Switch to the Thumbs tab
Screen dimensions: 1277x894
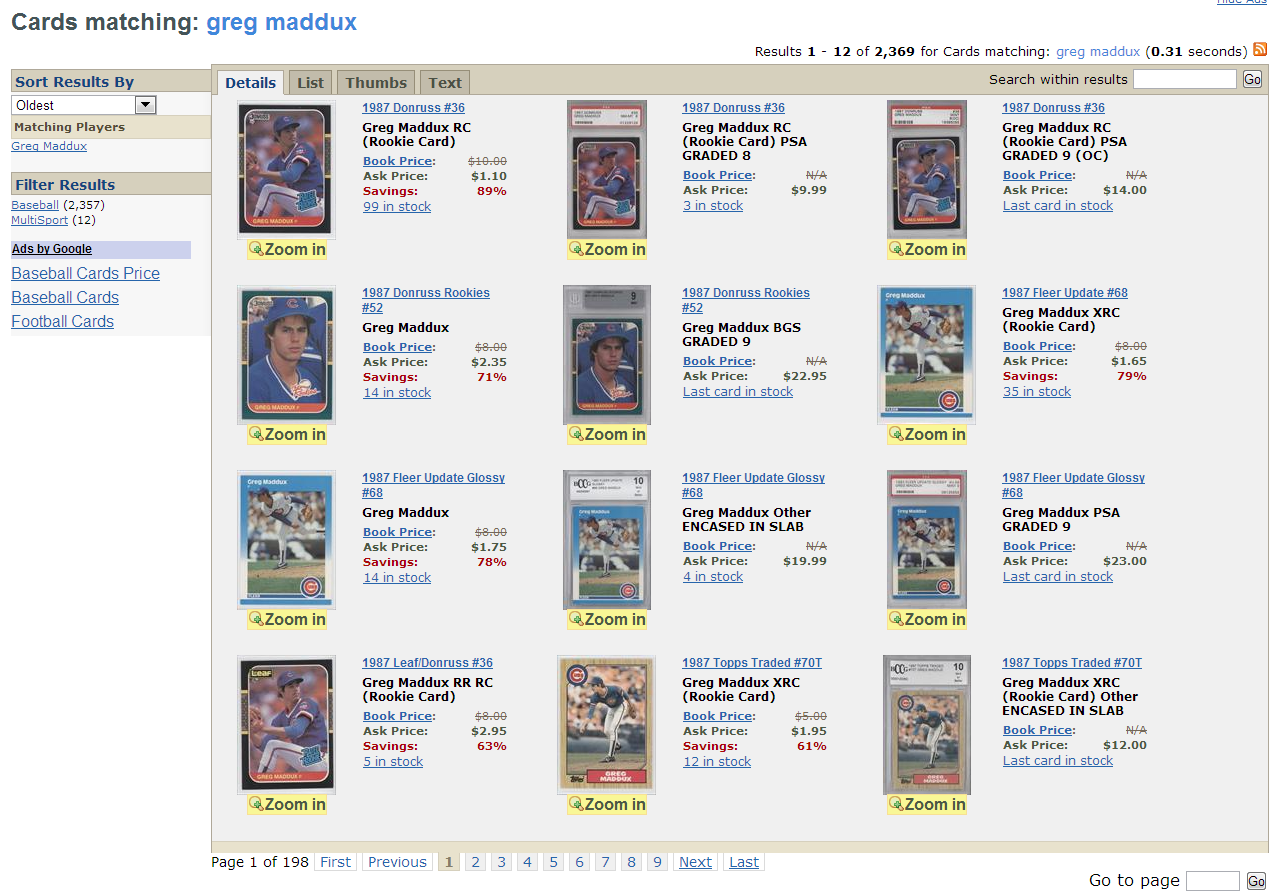click(x=376, y=83)
